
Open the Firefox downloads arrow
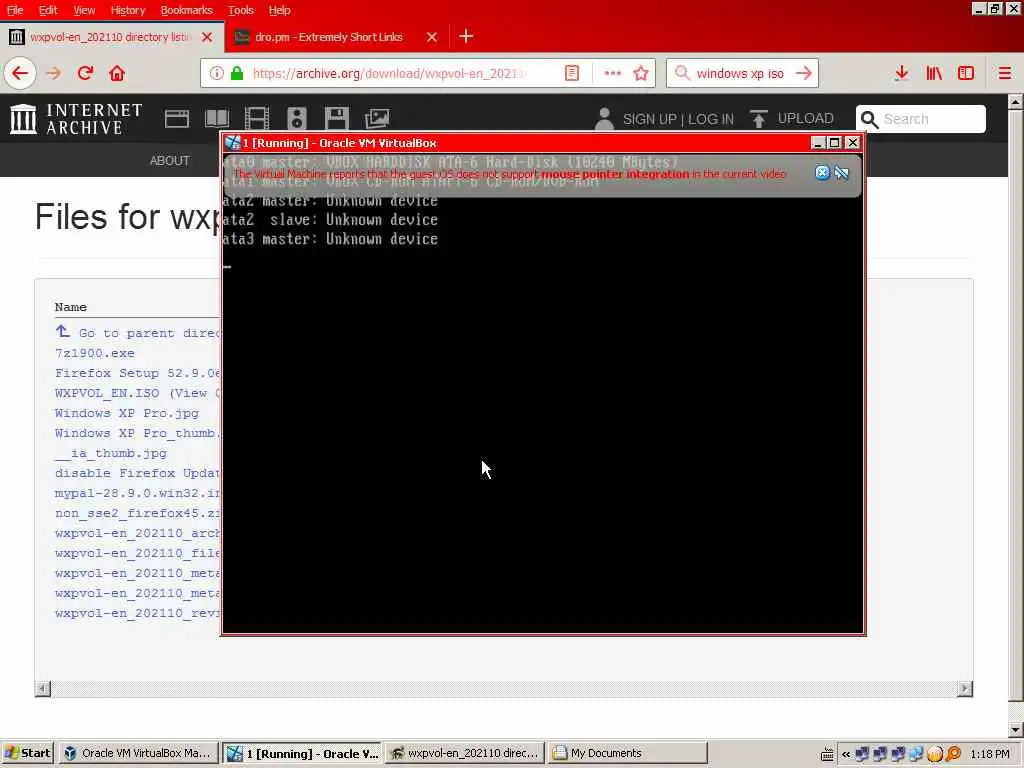pos(901,73)
